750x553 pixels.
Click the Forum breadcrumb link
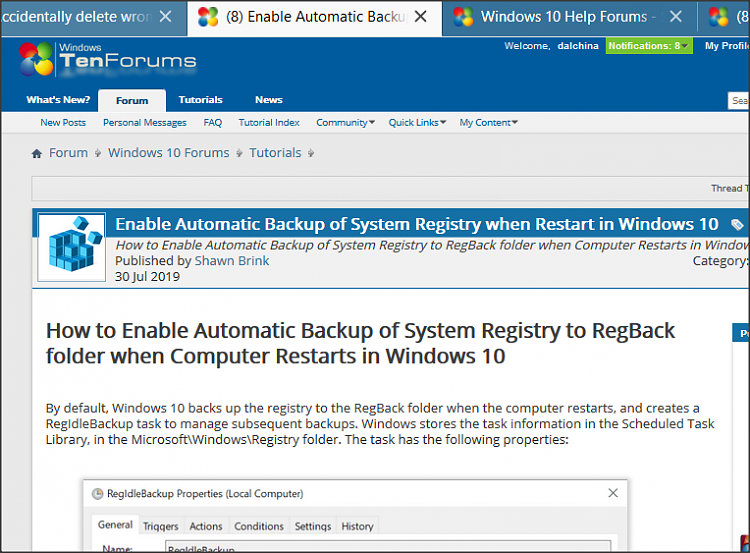[68, 153]
